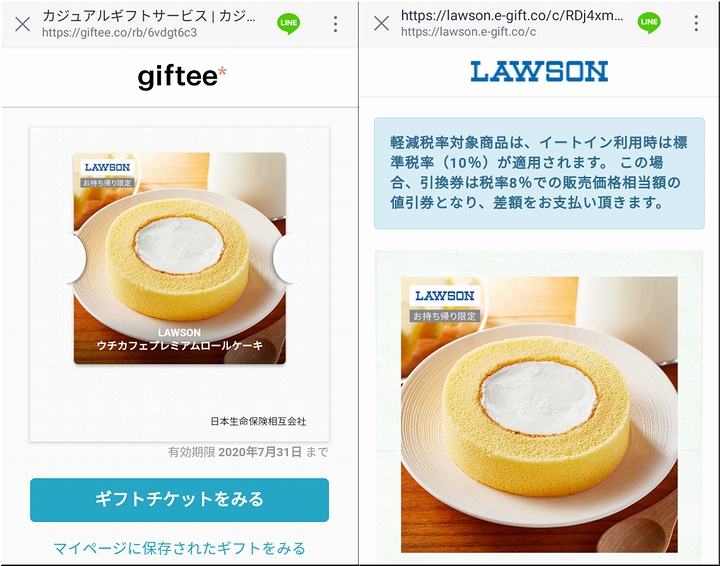Tap the giftee URL address text
720x566 pixels.
(119, 33)
